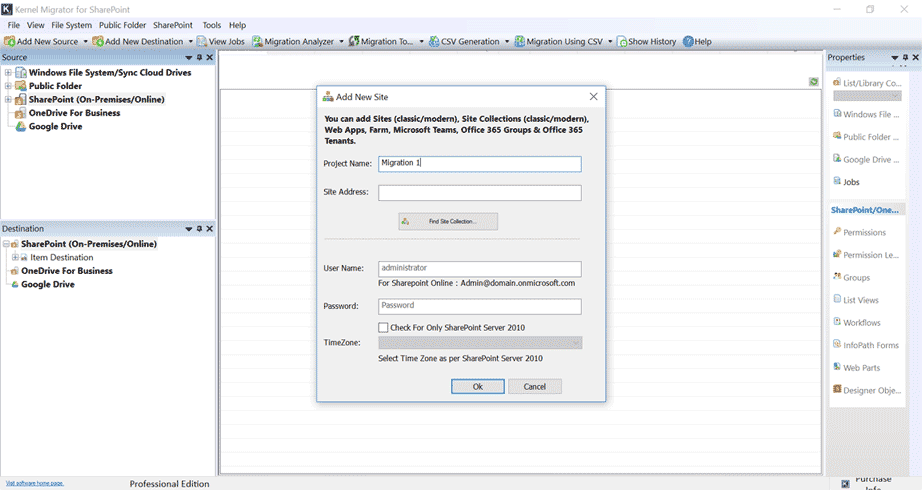Open the Migration Analyzer dropdown arrow
922x490 pixels.
pos(341,42)
